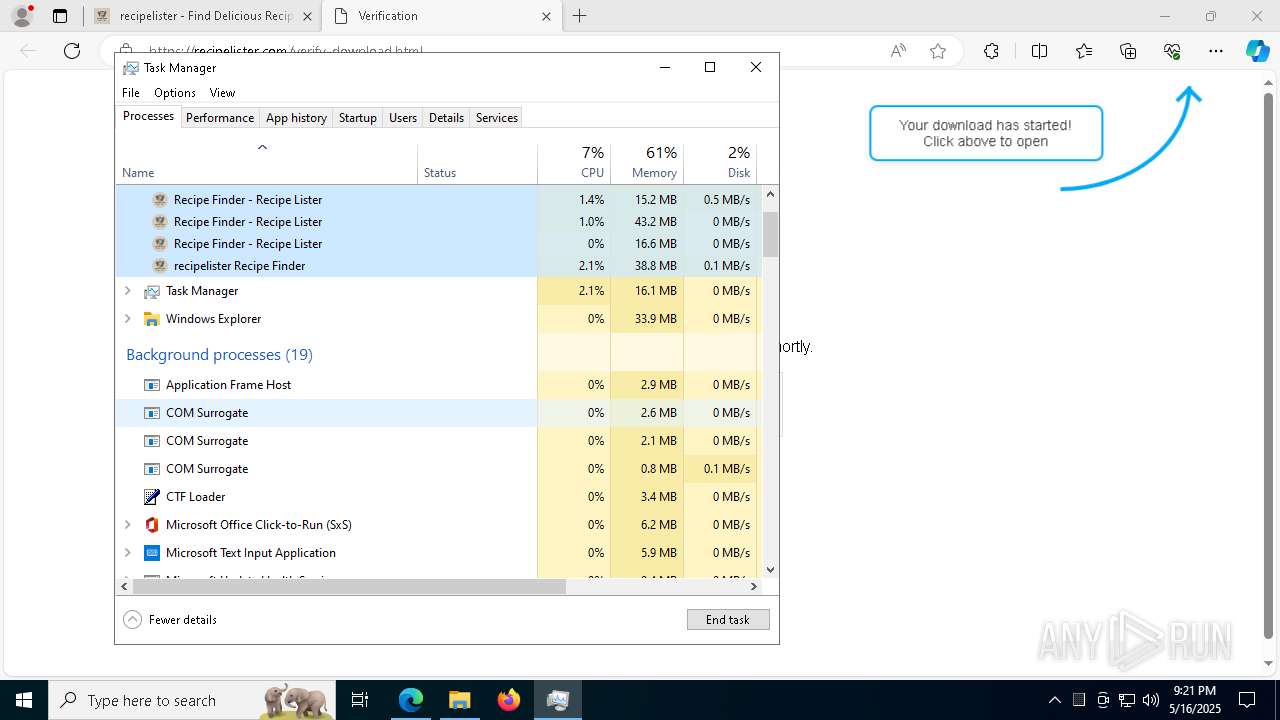
Task: Select the COM Surrogate using 0.8 MB
Action: click(x=439, y=469)
